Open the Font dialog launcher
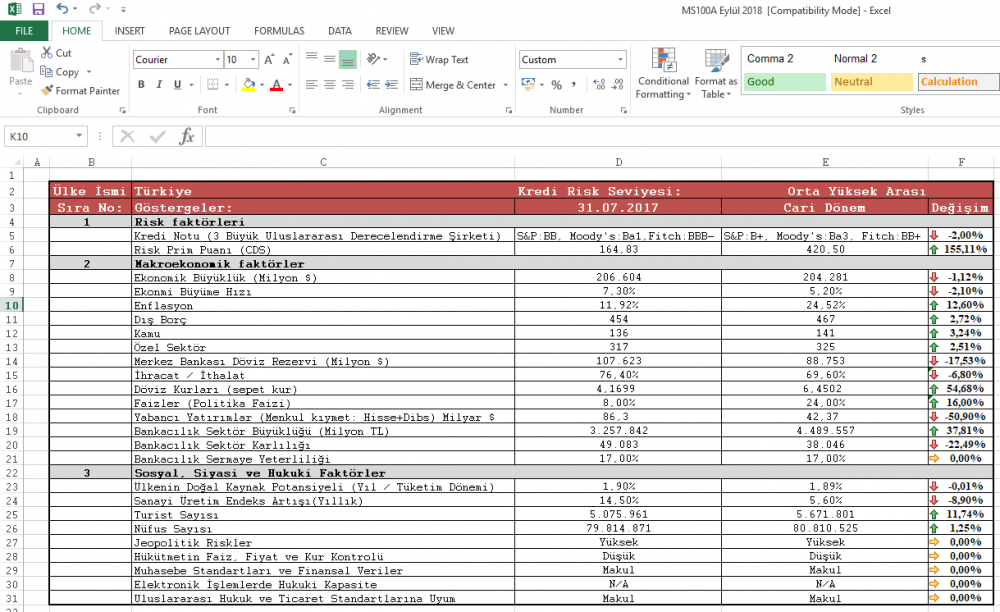Image resolution: width=1000 pixels, height=612 pixels. click(292, 110)
